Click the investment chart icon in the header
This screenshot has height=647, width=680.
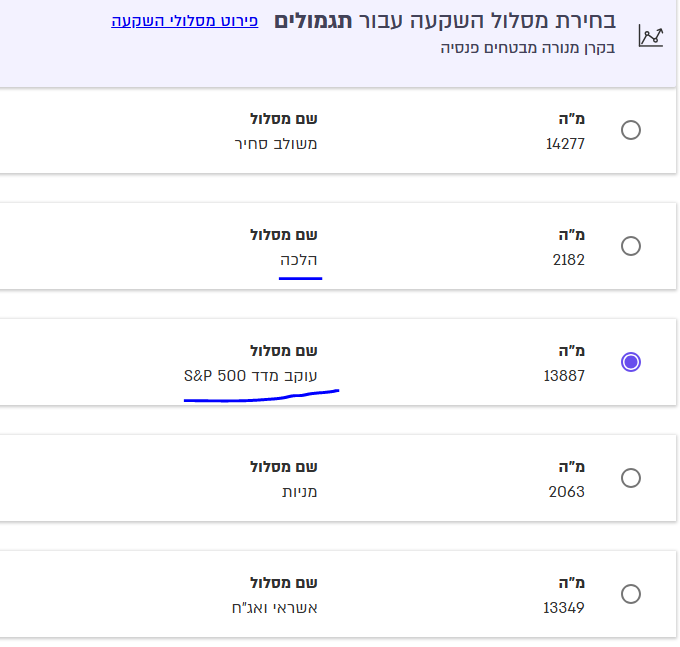[x=651, y=36]
